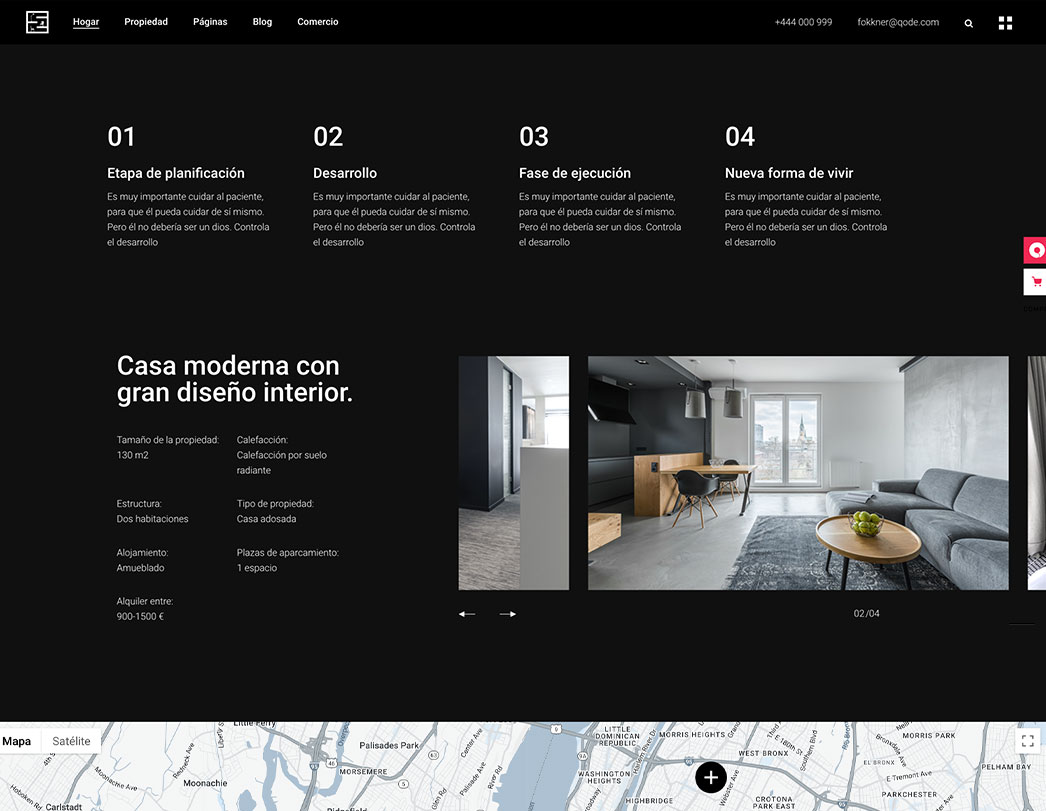1046x811 pixels.
Task: Click the 'Desarrollo' heading
Action: click(x=345, y=173)
